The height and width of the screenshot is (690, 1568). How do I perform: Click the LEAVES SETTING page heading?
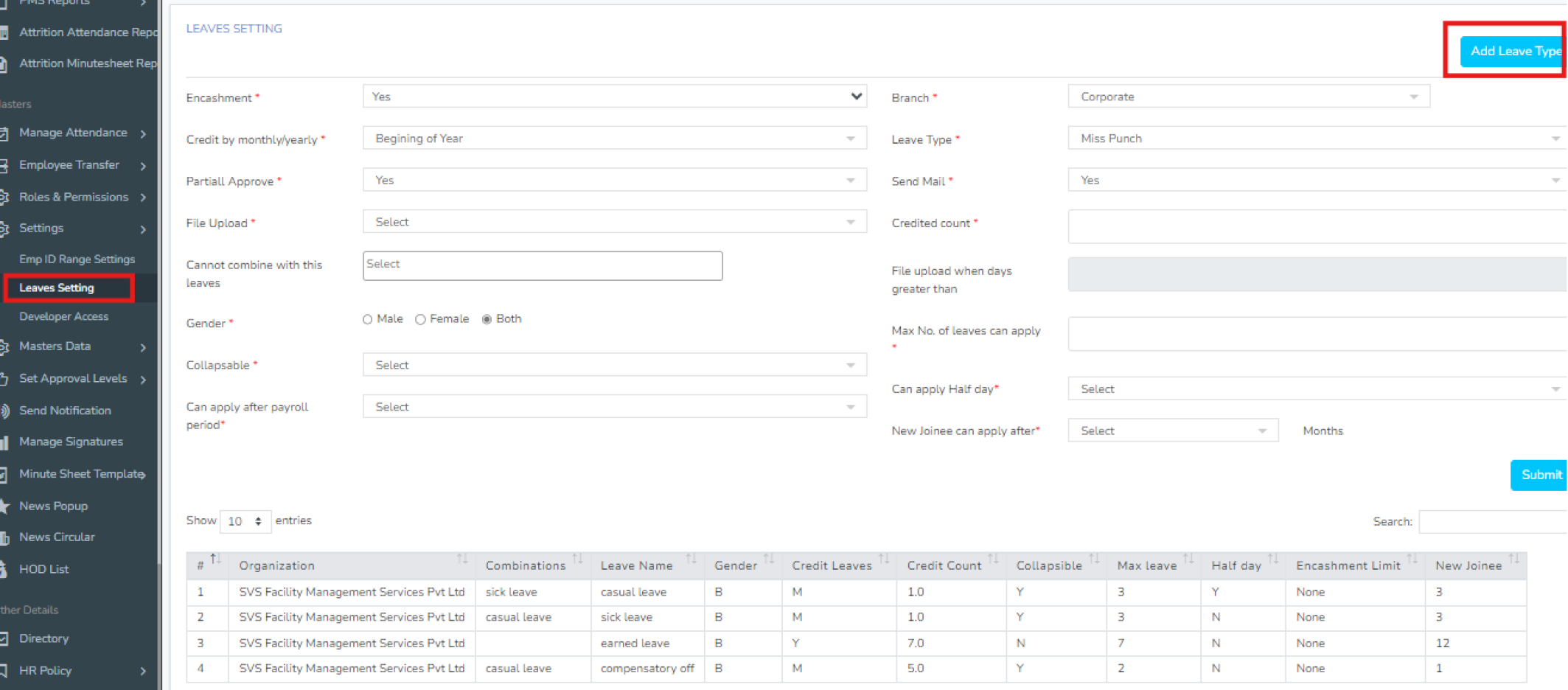(x=234, y=29)
